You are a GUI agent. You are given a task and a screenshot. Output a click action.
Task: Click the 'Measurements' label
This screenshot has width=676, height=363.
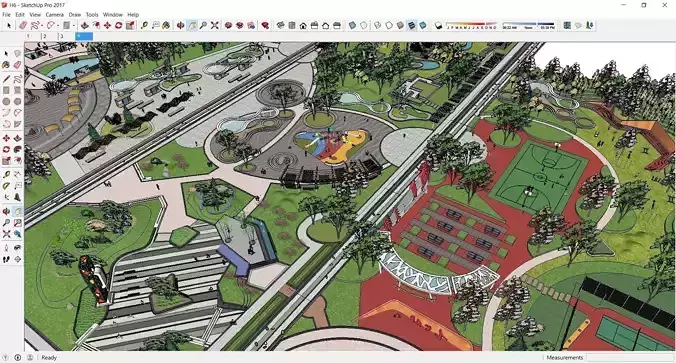(x=564, y=357)
